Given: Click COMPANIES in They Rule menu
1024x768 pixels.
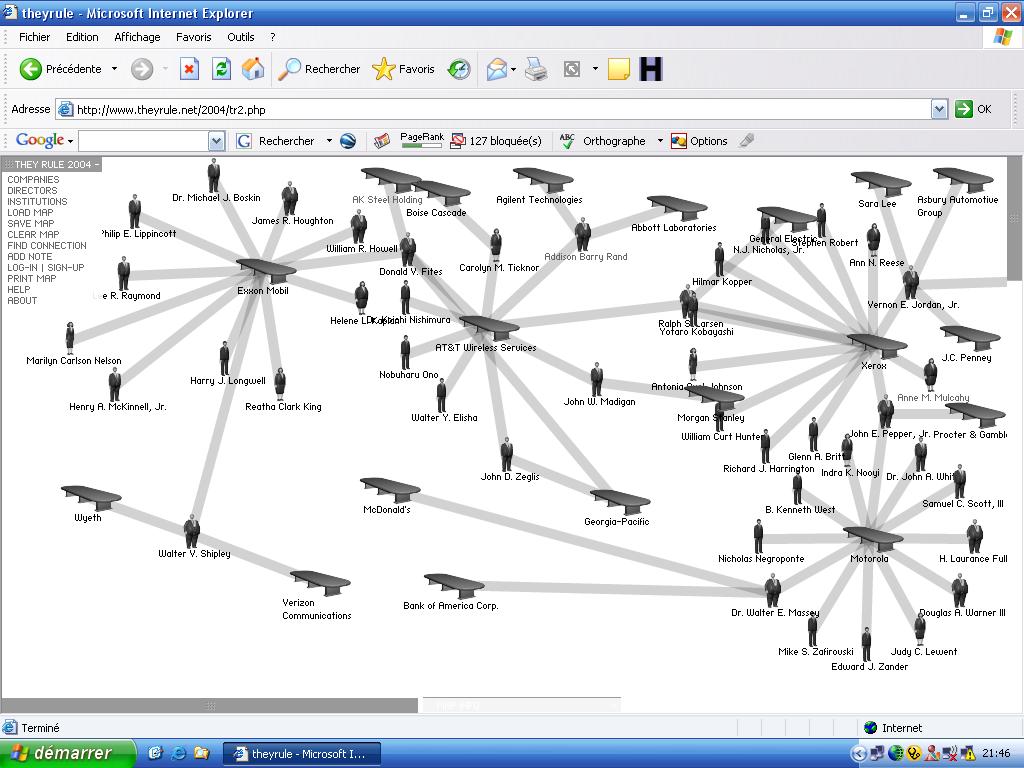Looking at the screenshot, I should point(33,180).
